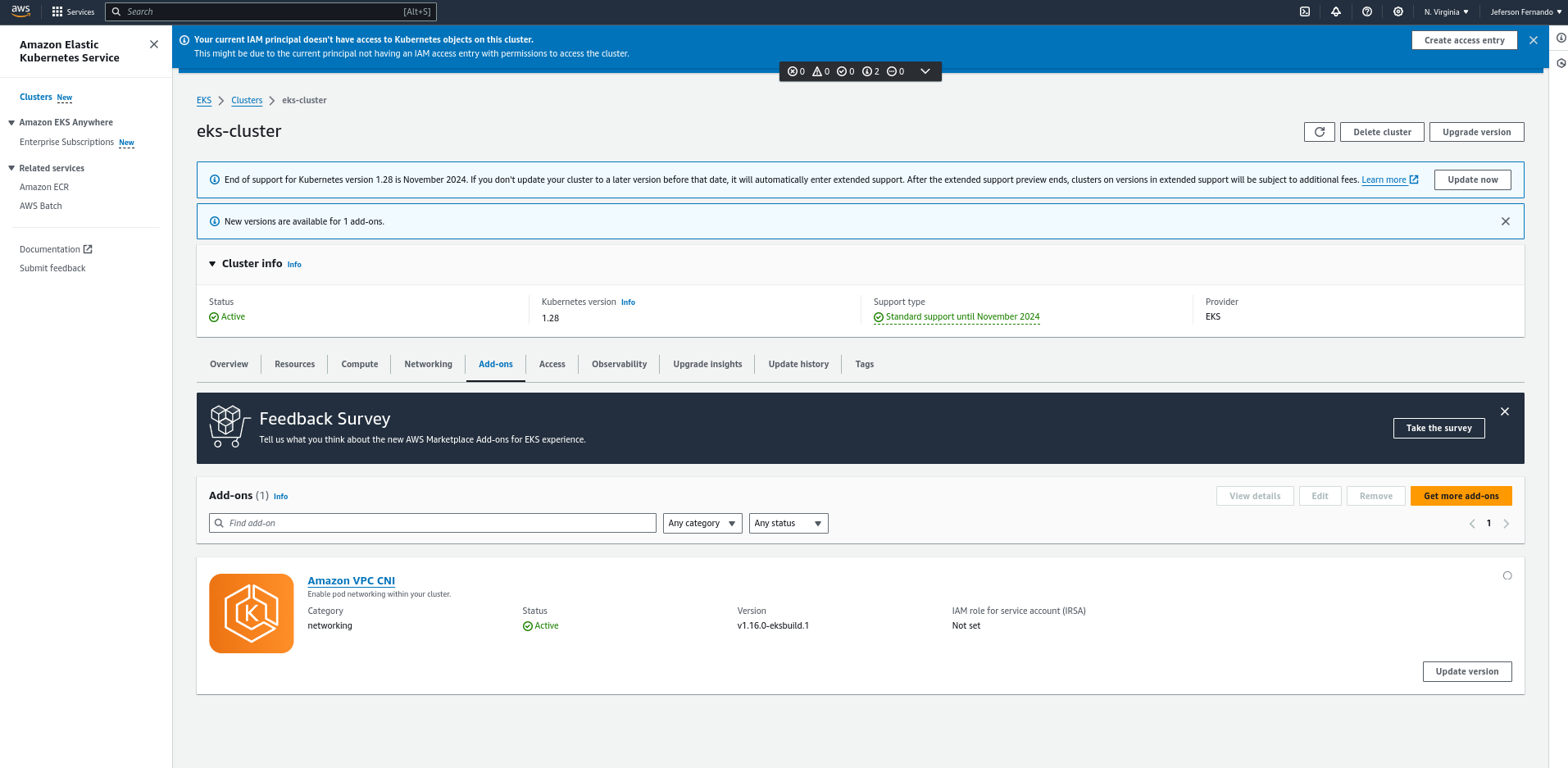The image size is (1568, 768).
Task: Open the Any status dropdown
Action: pos(789,524)
